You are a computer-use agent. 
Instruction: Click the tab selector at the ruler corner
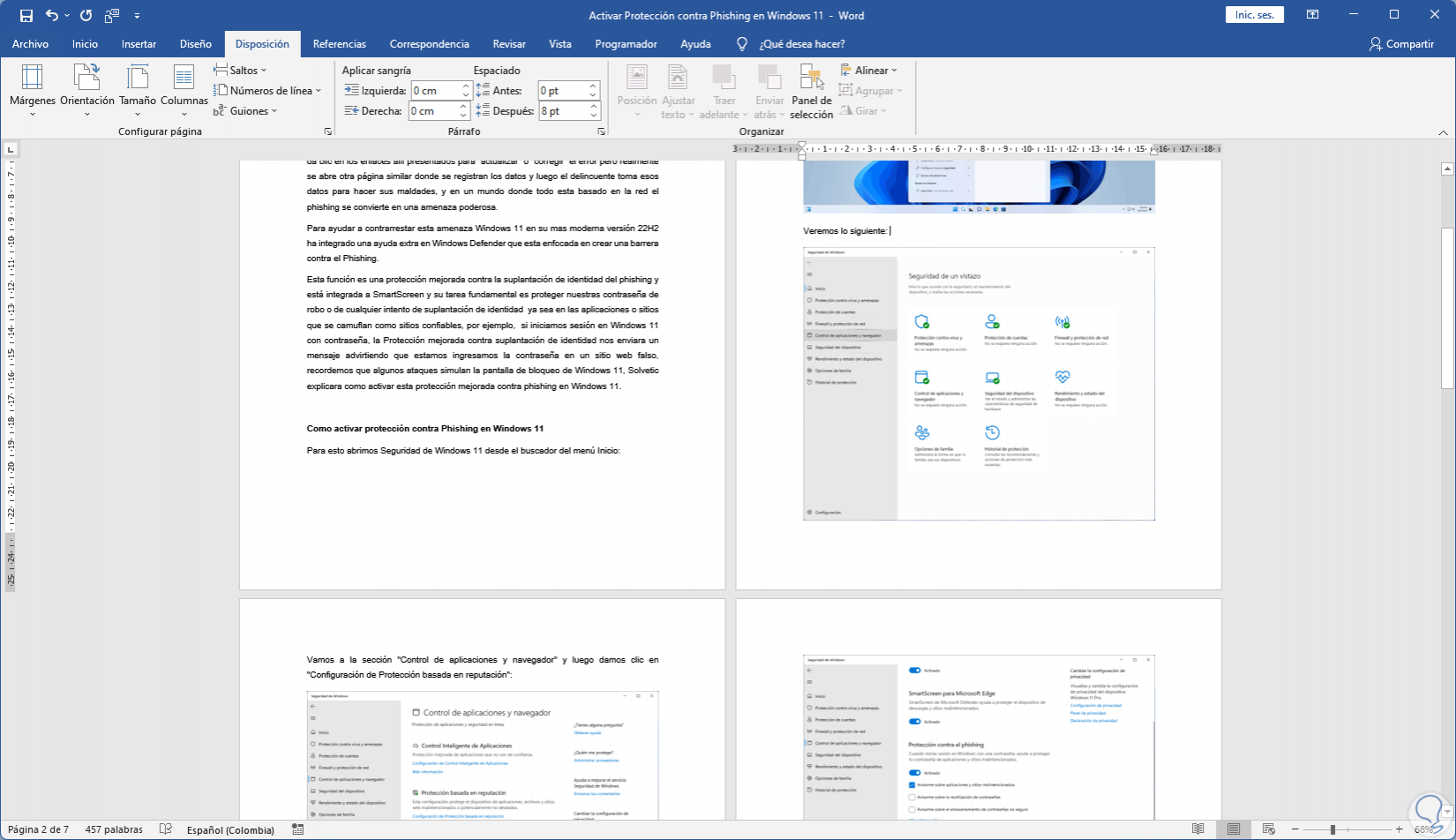pyautogui.click(x=10, y=149)
